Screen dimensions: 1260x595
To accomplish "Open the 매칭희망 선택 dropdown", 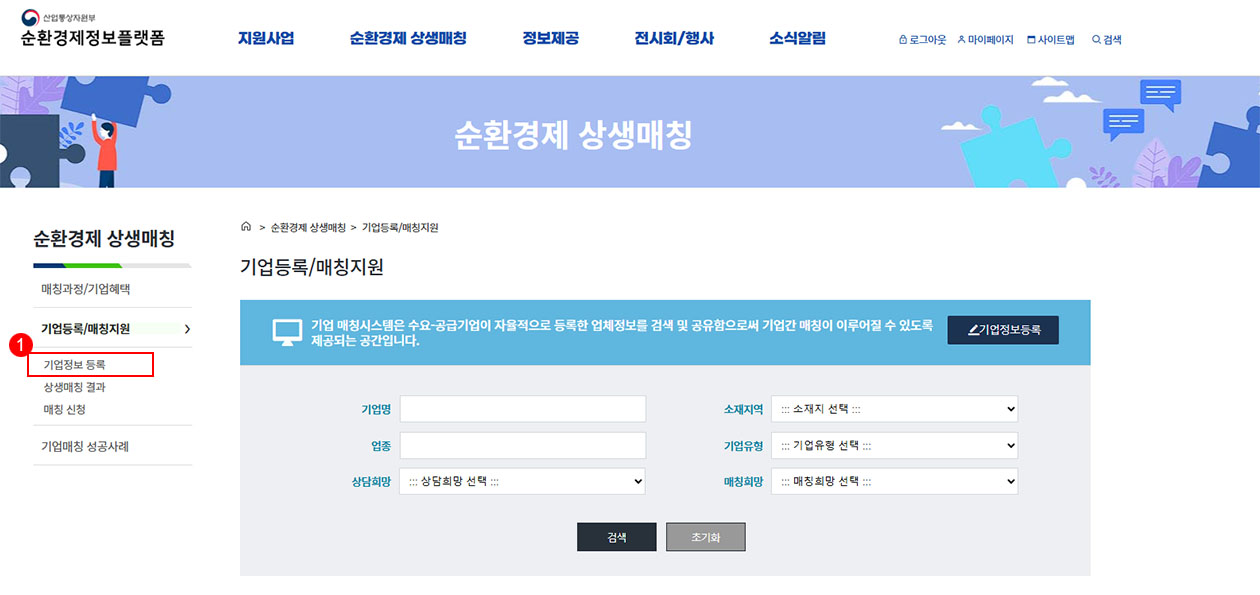I will pos(894,482).
